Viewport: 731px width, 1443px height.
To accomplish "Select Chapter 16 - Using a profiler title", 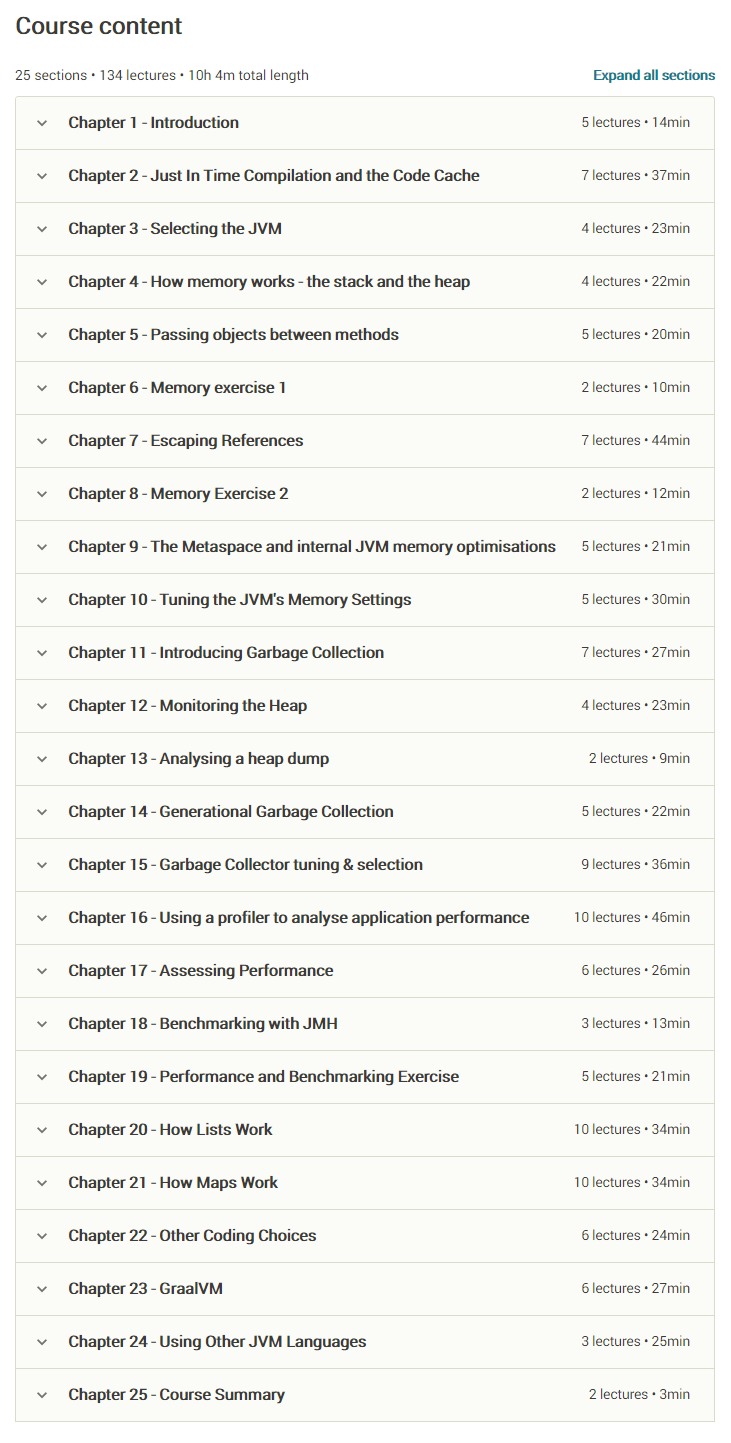I will coord(299,918).
